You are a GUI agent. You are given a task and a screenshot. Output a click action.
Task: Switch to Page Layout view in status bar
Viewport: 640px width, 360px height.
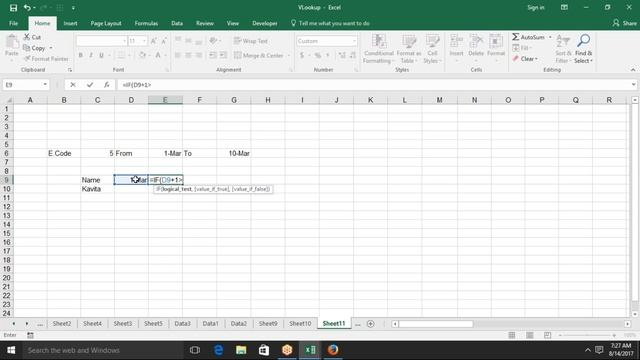click(x=530, y=335)
